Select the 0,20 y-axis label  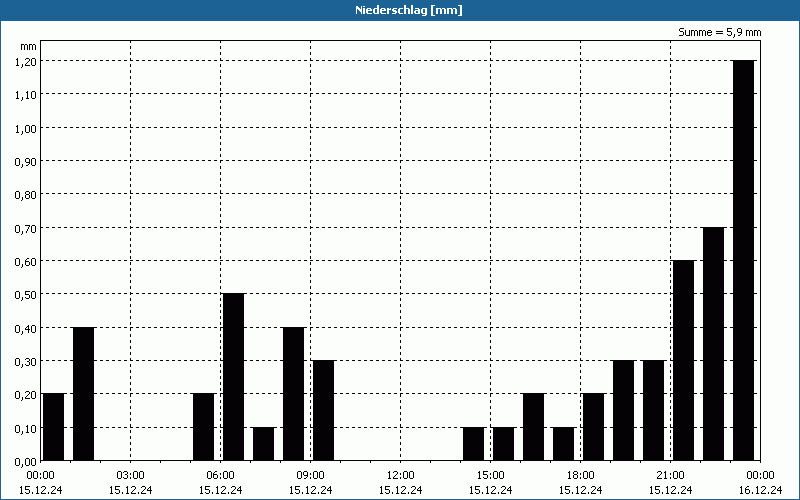pos(25,394)
